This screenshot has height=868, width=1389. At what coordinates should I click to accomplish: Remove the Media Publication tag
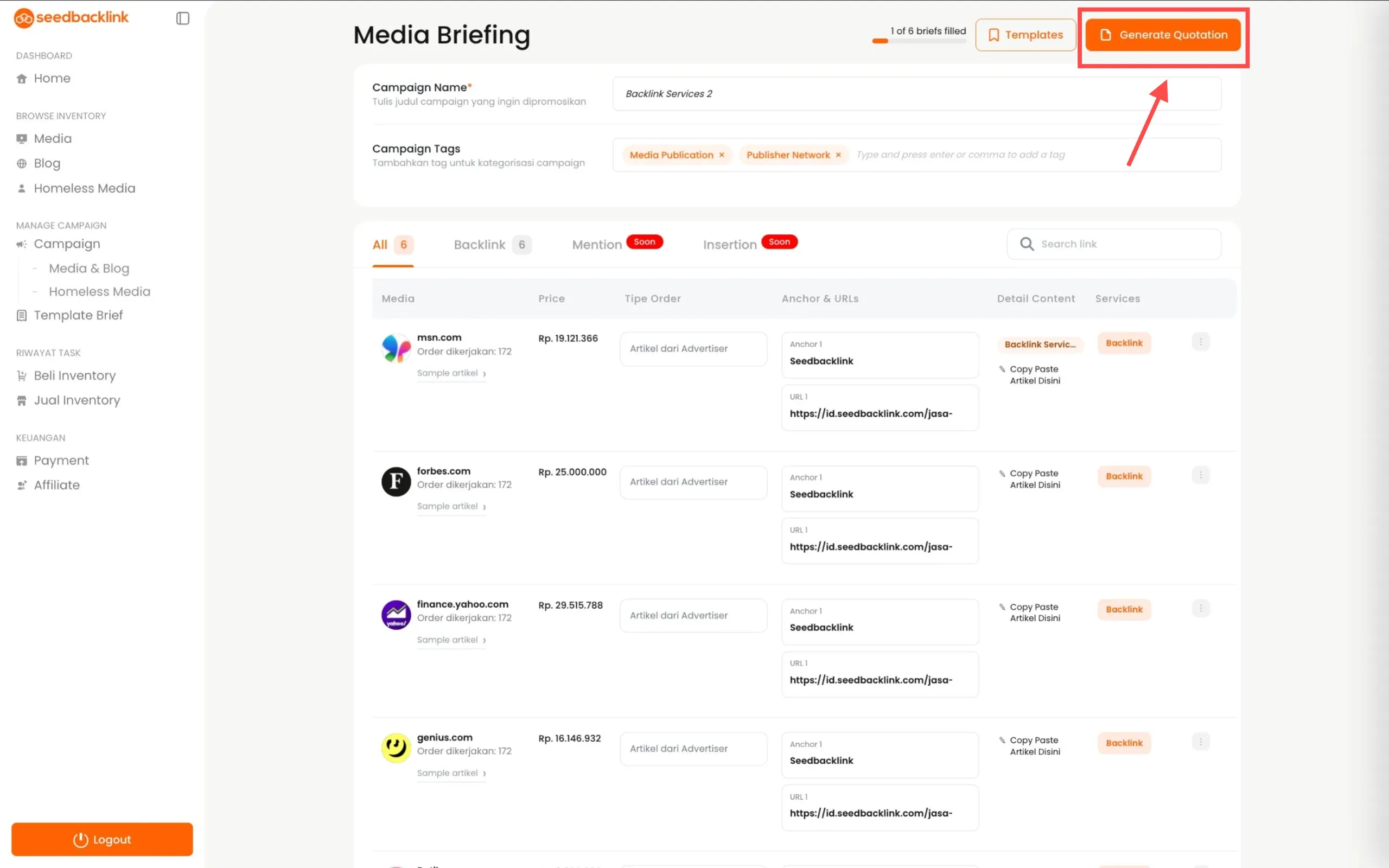click(x=722, y=155)
